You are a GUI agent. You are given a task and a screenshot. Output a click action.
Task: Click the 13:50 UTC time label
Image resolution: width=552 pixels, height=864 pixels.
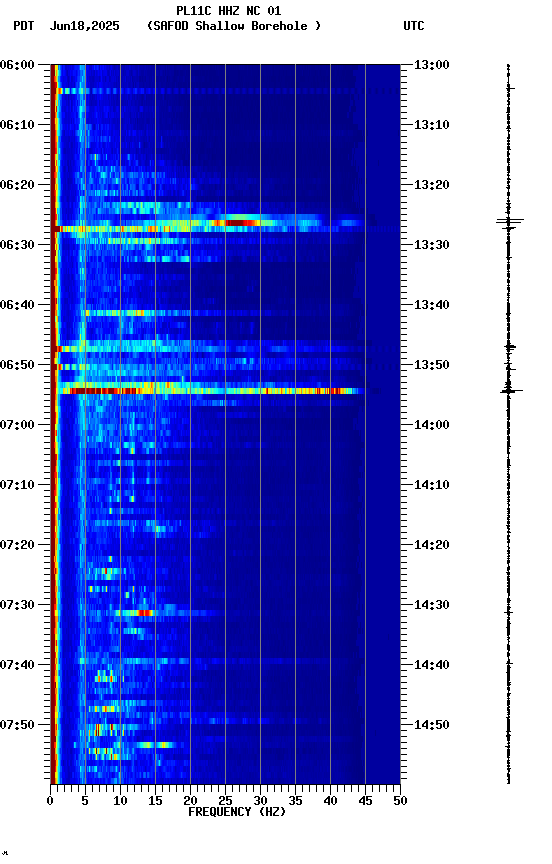(432, 365)
